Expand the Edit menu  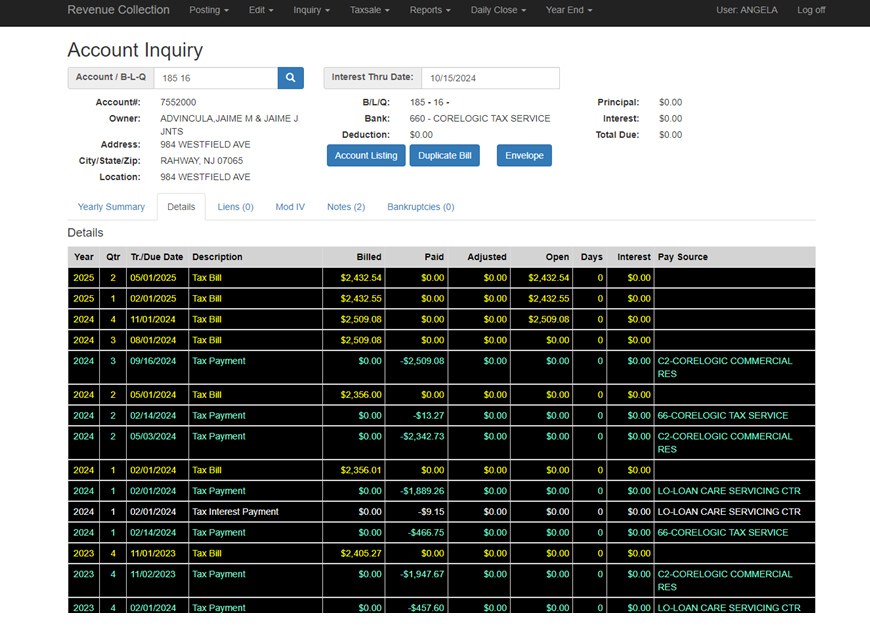(261, 10)
